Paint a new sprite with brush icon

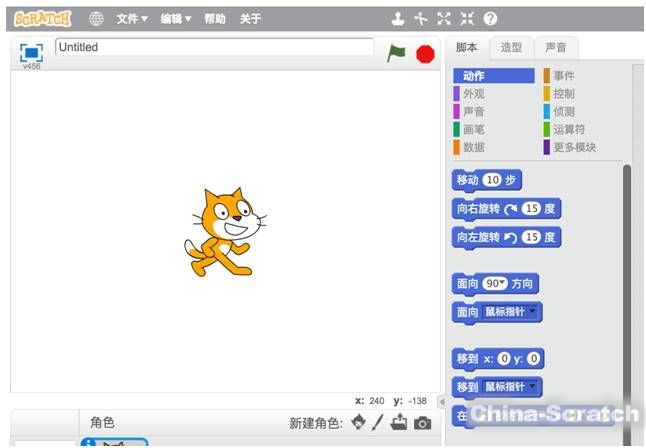click(378, 423)
